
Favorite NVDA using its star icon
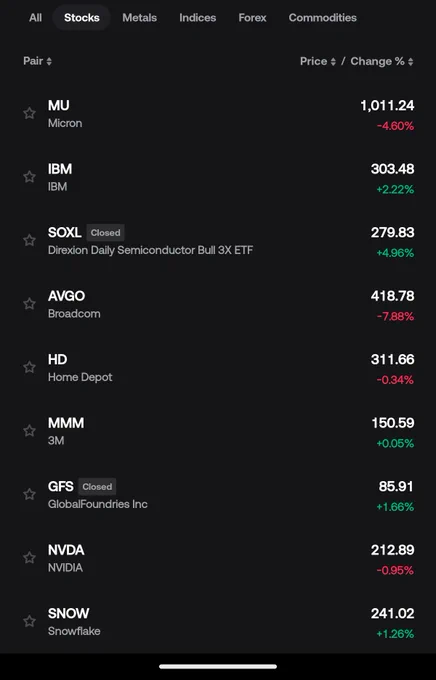[30, 557]
